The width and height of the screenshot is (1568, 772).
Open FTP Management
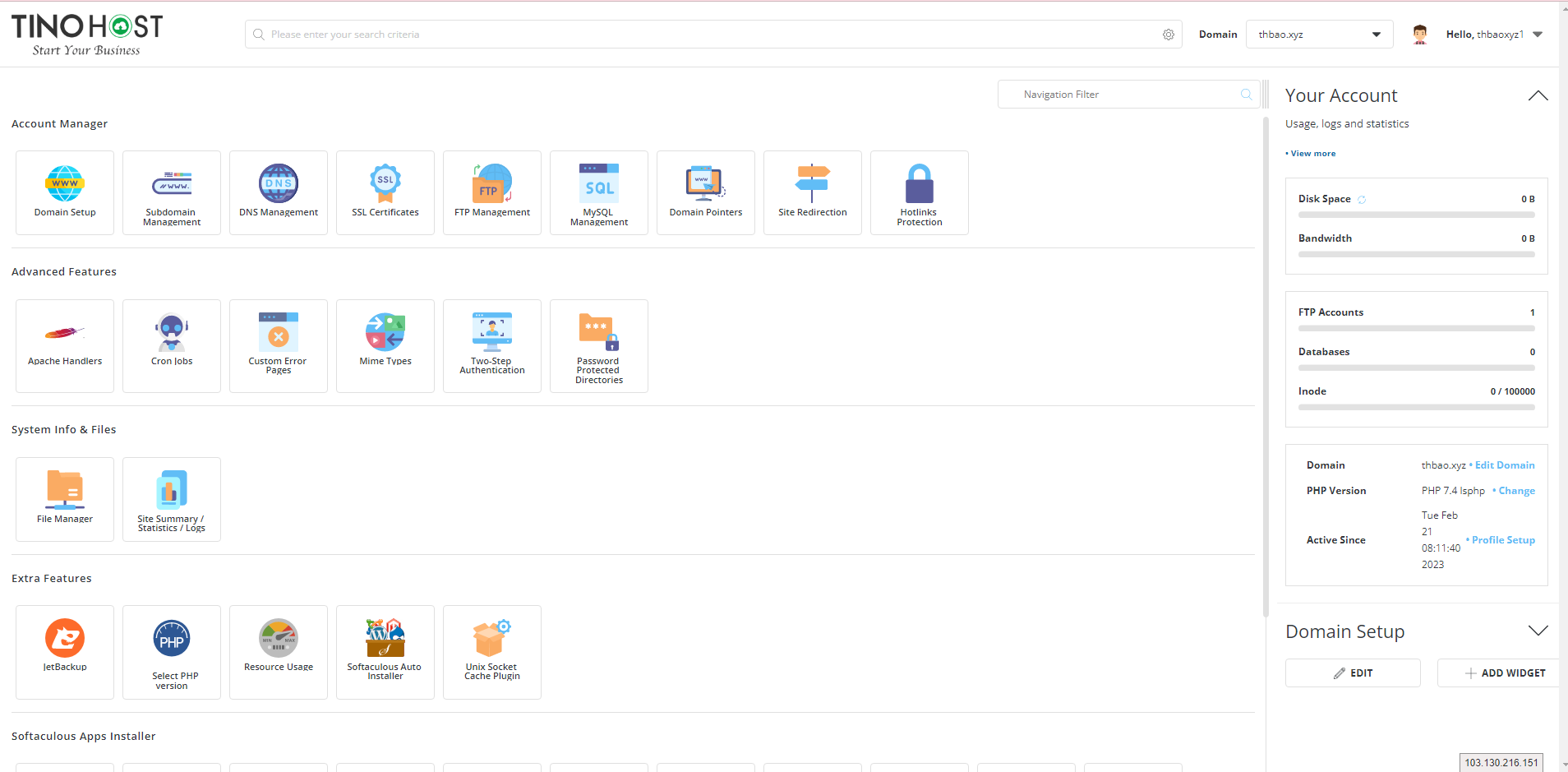tap(492, 193)
